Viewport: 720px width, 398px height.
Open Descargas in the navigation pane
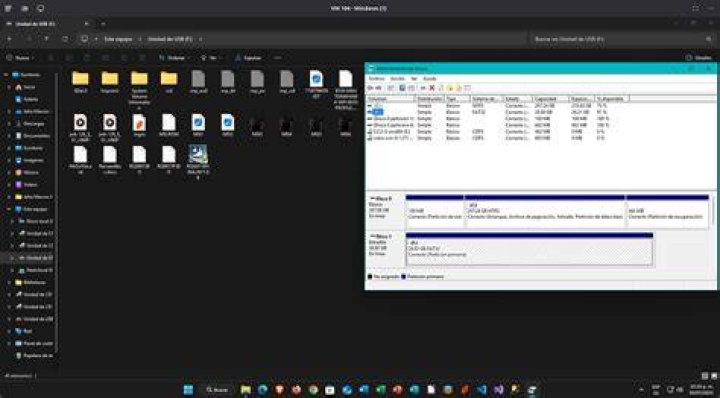click(x=30, y=123)
